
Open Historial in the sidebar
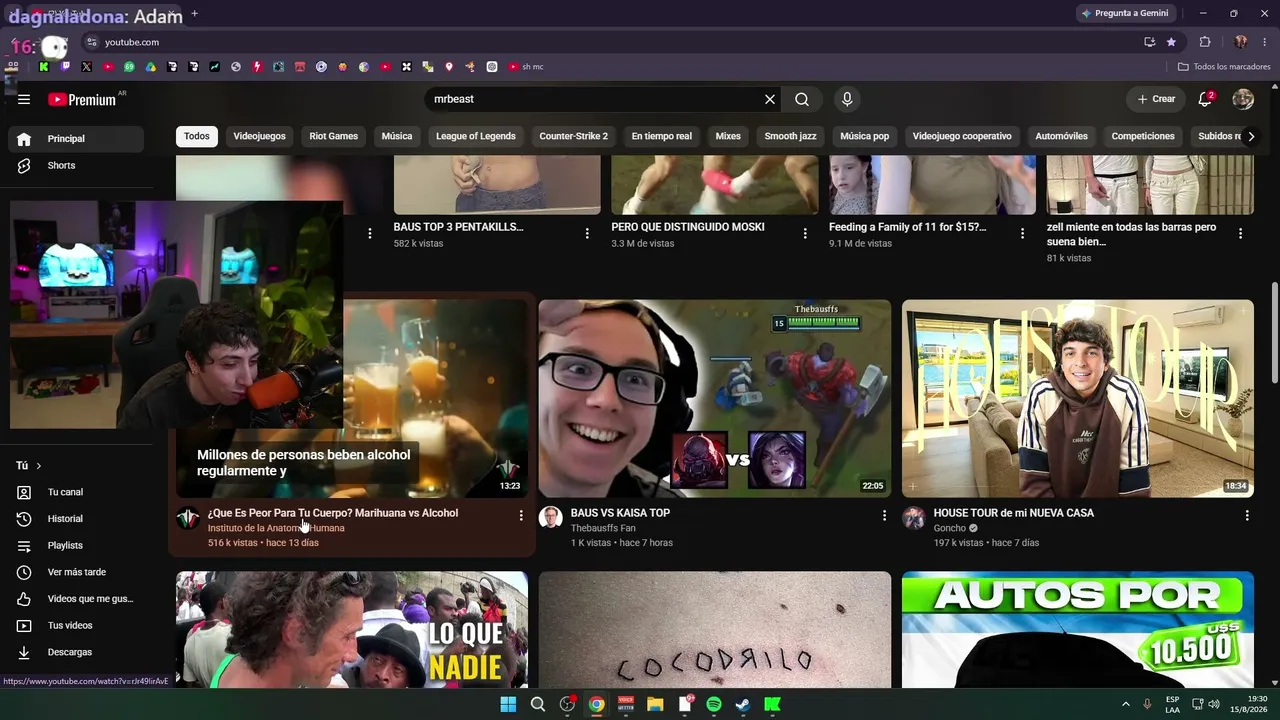coord(76,519)
